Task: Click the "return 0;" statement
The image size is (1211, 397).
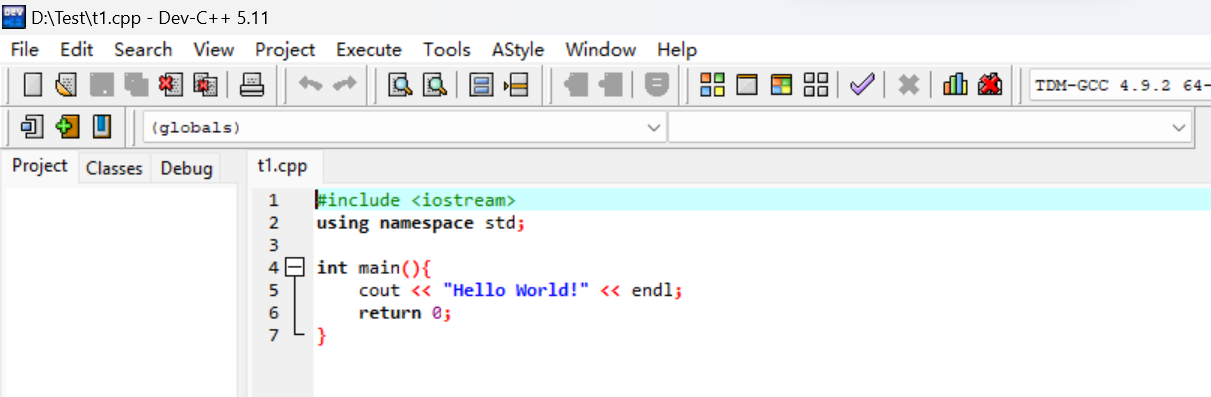Action: click(406, 313)
